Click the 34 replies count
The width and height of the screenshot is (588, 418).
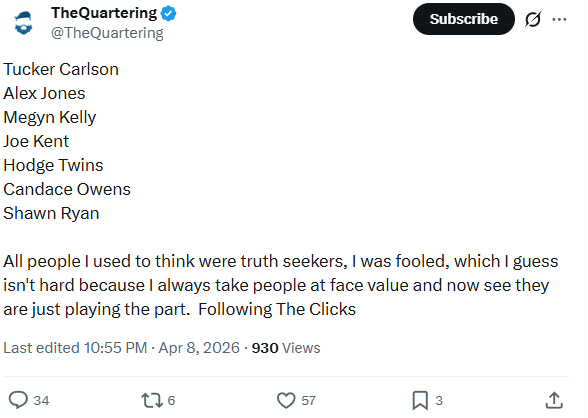(41, 400)
